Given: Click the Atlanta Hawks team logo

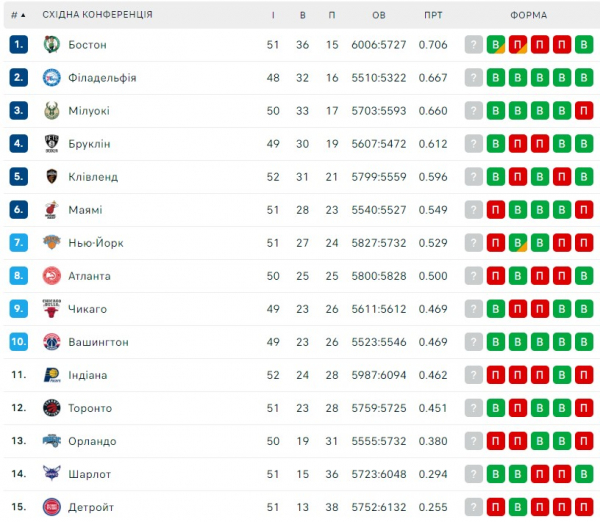Looking at the screenshot, I should click(52, 276).
